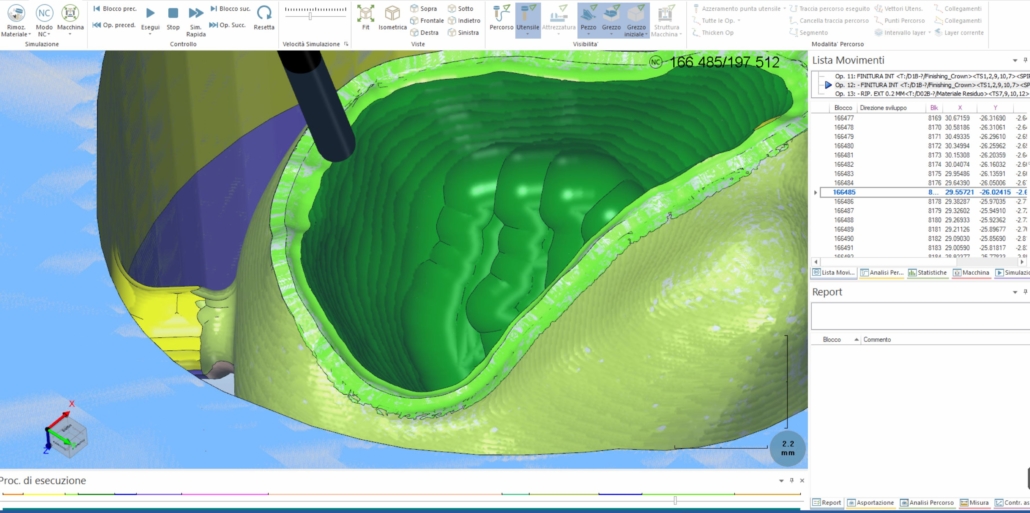Click the Op. preced. button
This screenshot has width=1030, height=513.
[115, 24]
